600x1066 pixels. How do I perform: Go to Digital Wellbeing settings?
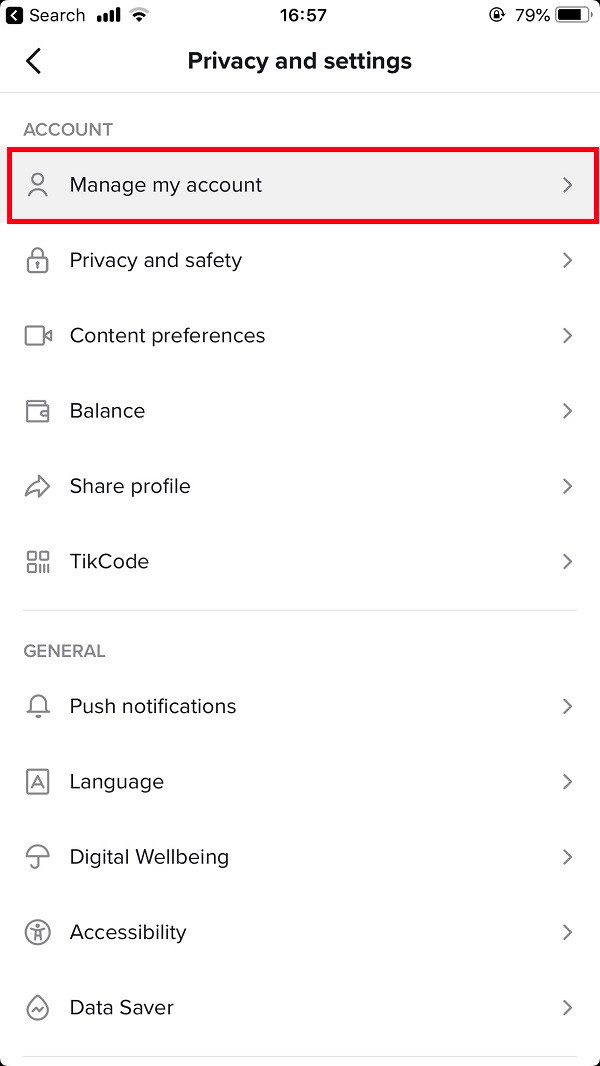tap(149, 858)
